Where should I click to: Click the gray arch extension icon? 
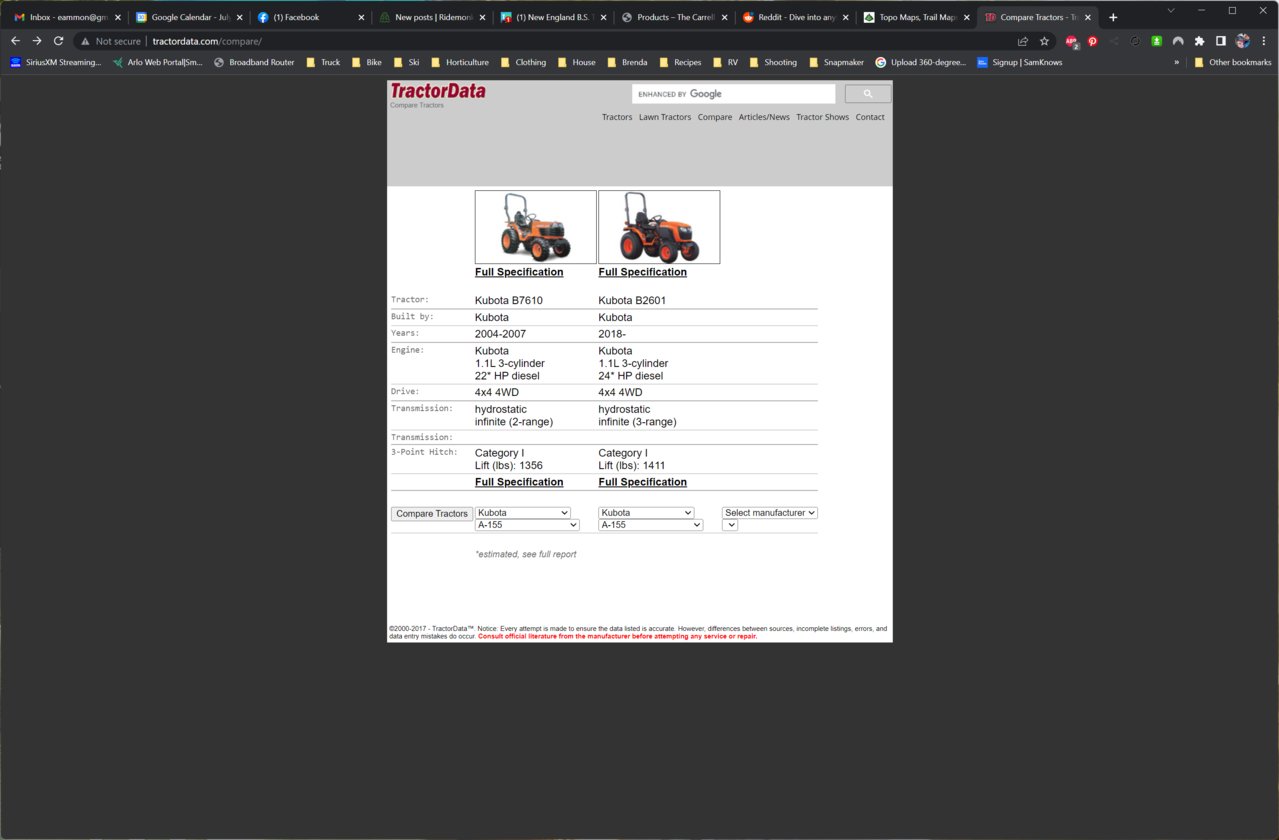click(x=1178, y=41)
